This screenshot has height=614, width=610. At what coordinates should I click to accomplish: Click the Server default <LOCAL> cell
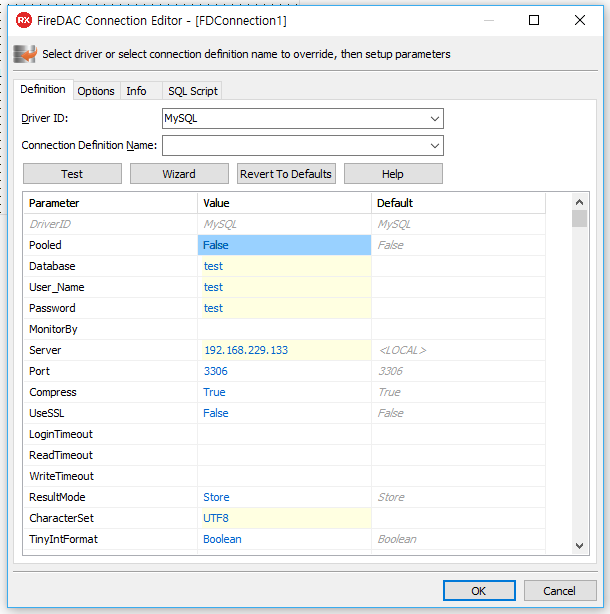(458, 350)
